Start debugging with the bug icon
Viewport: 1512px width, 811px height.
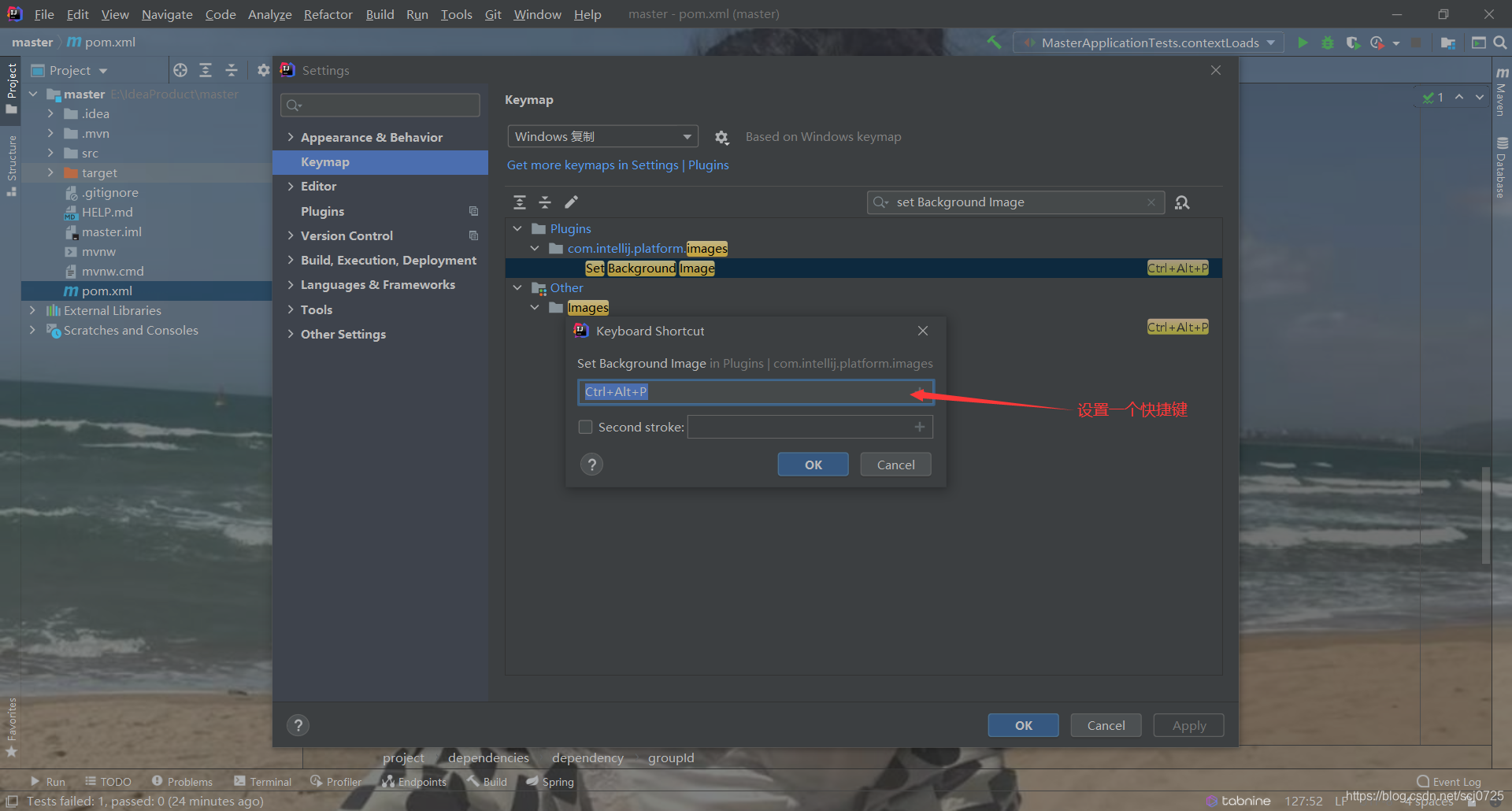coord(1328,43)
